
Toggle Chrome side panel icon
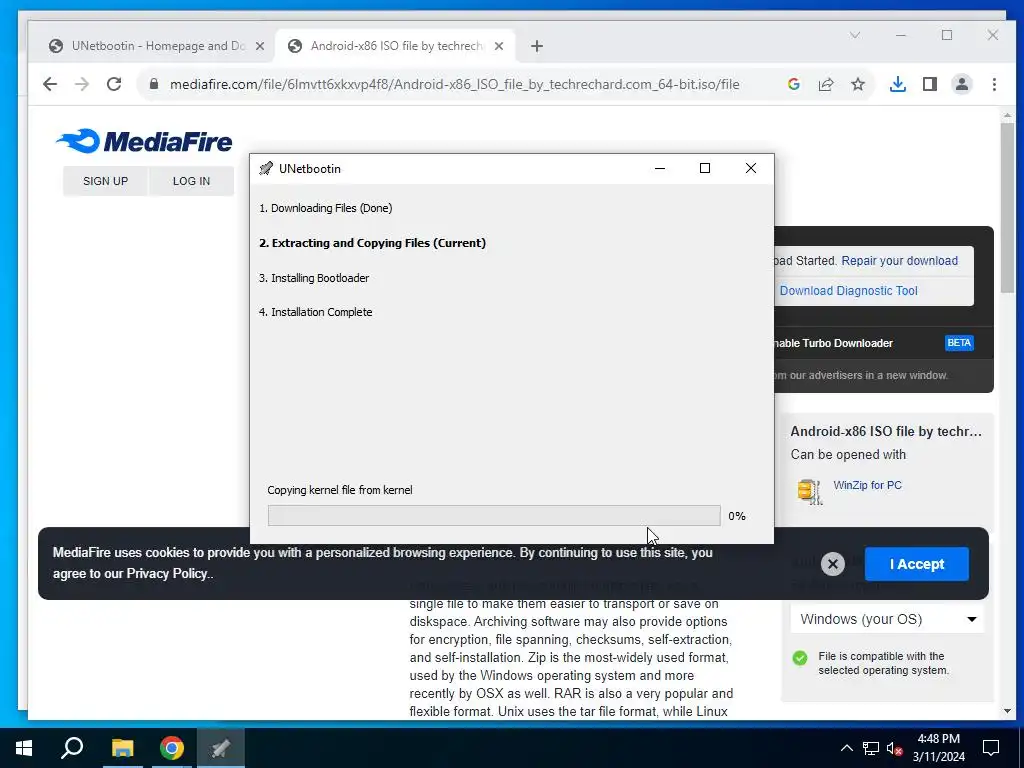(930, 84)
